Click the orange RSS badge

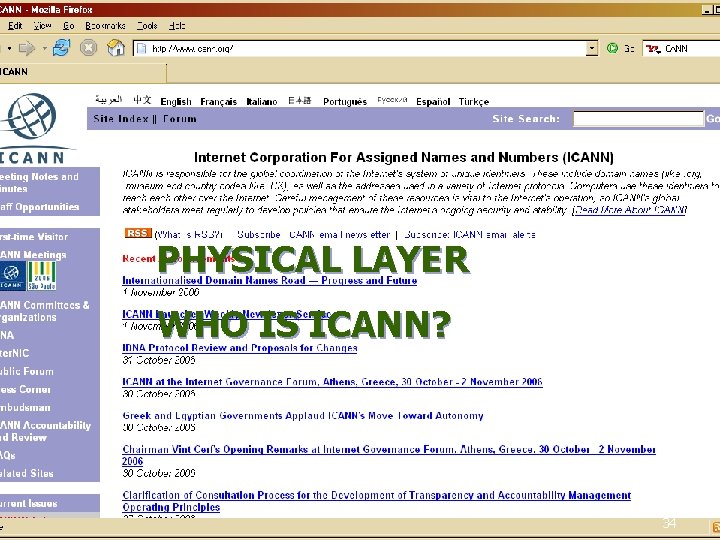pyautogui.click(x=138, y=233)
